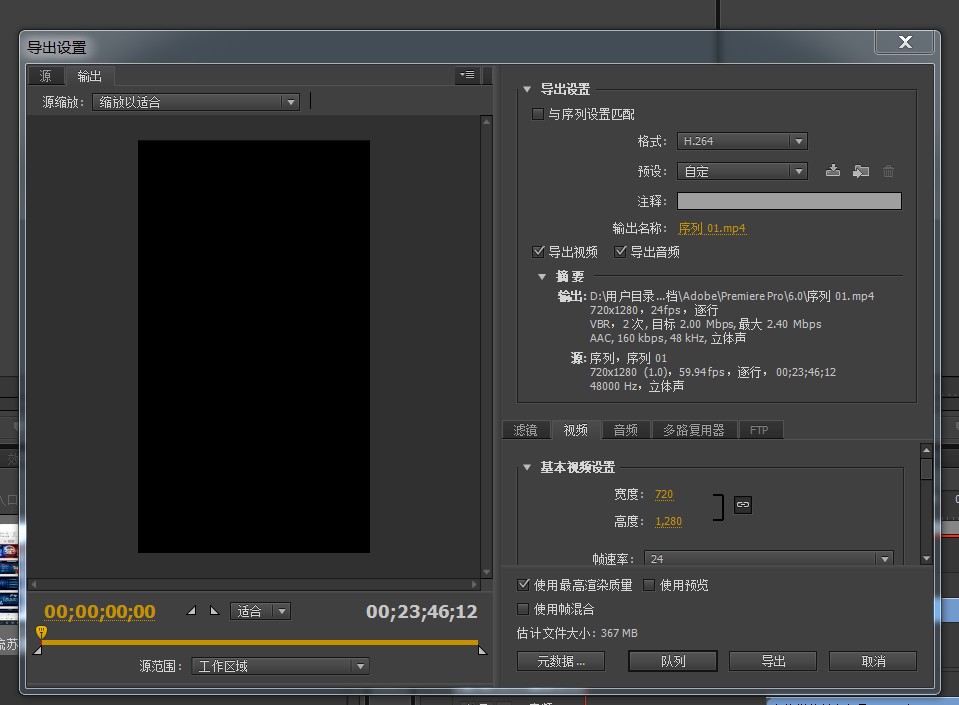
Task: Click the set In point triangle icon
Action: pyautogui.click(x=191, y=611)
